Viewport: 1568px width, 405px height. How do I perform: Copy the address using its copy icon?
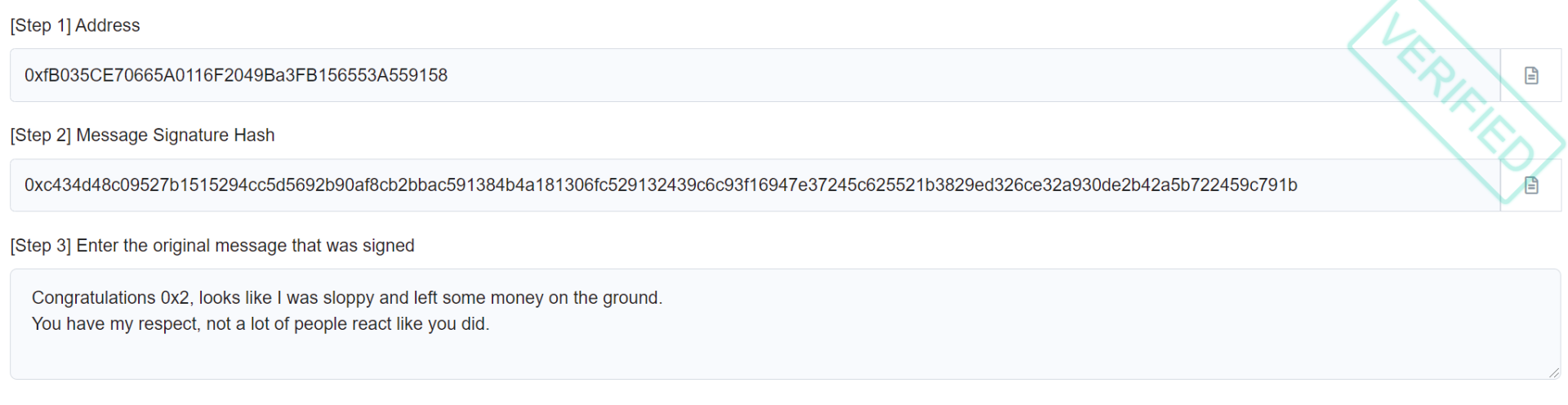click(1530, 75)
